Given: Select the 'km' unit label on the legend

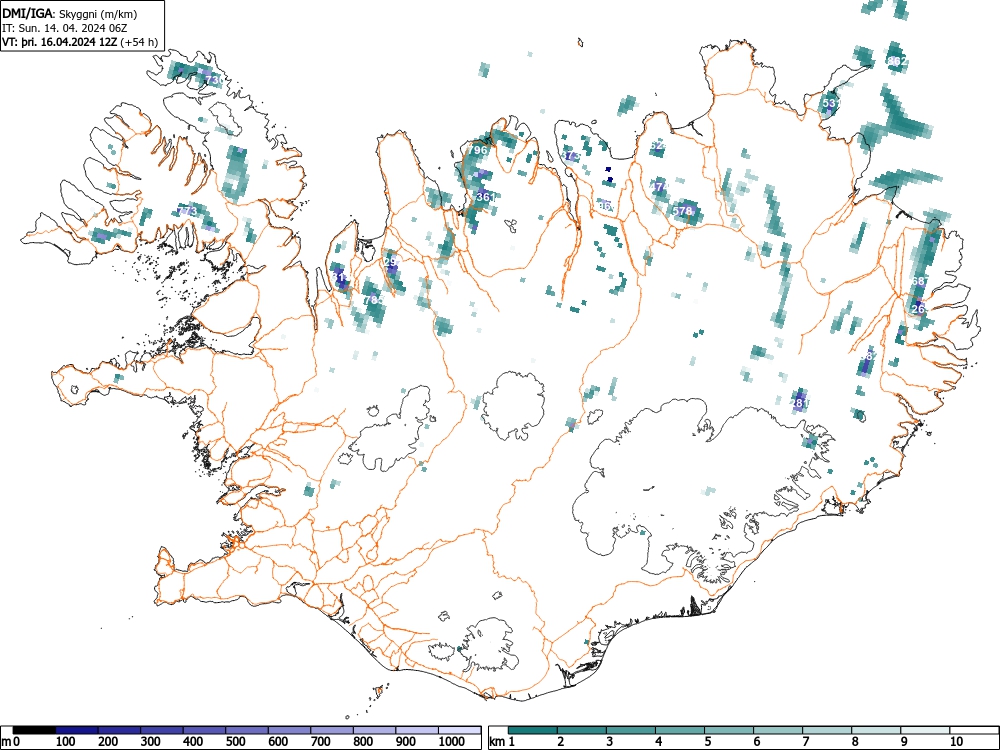Looking at the screenshot, I should pos(497,741).
